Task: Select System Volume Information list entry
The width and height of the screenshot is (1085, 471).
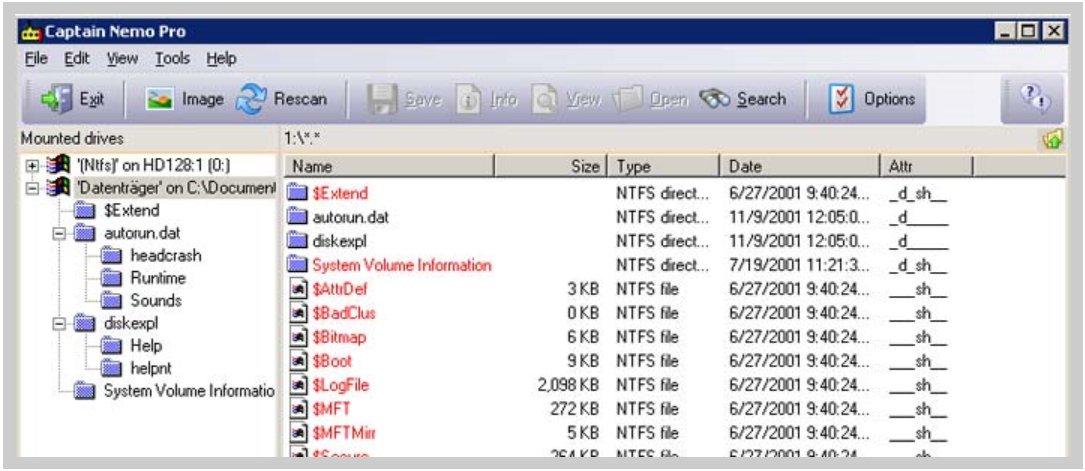Action: [402, 266]
